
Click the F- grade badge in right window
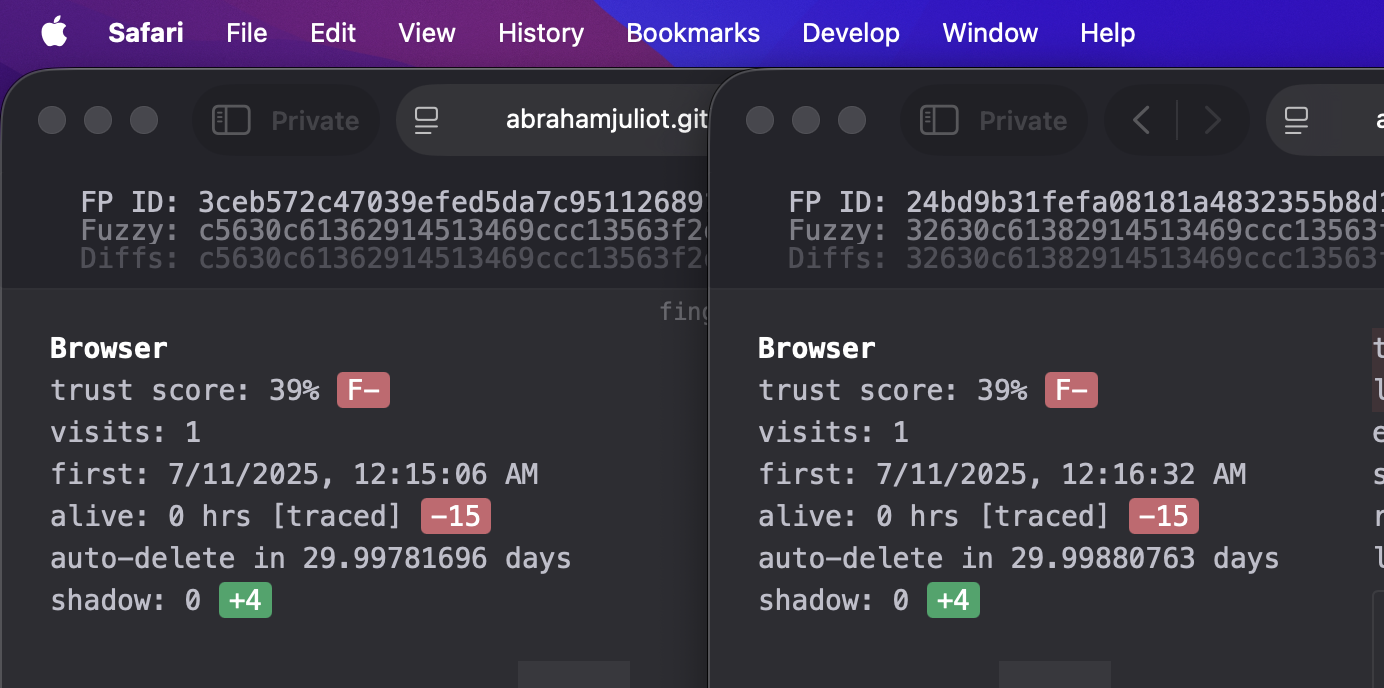(1071, 390)
